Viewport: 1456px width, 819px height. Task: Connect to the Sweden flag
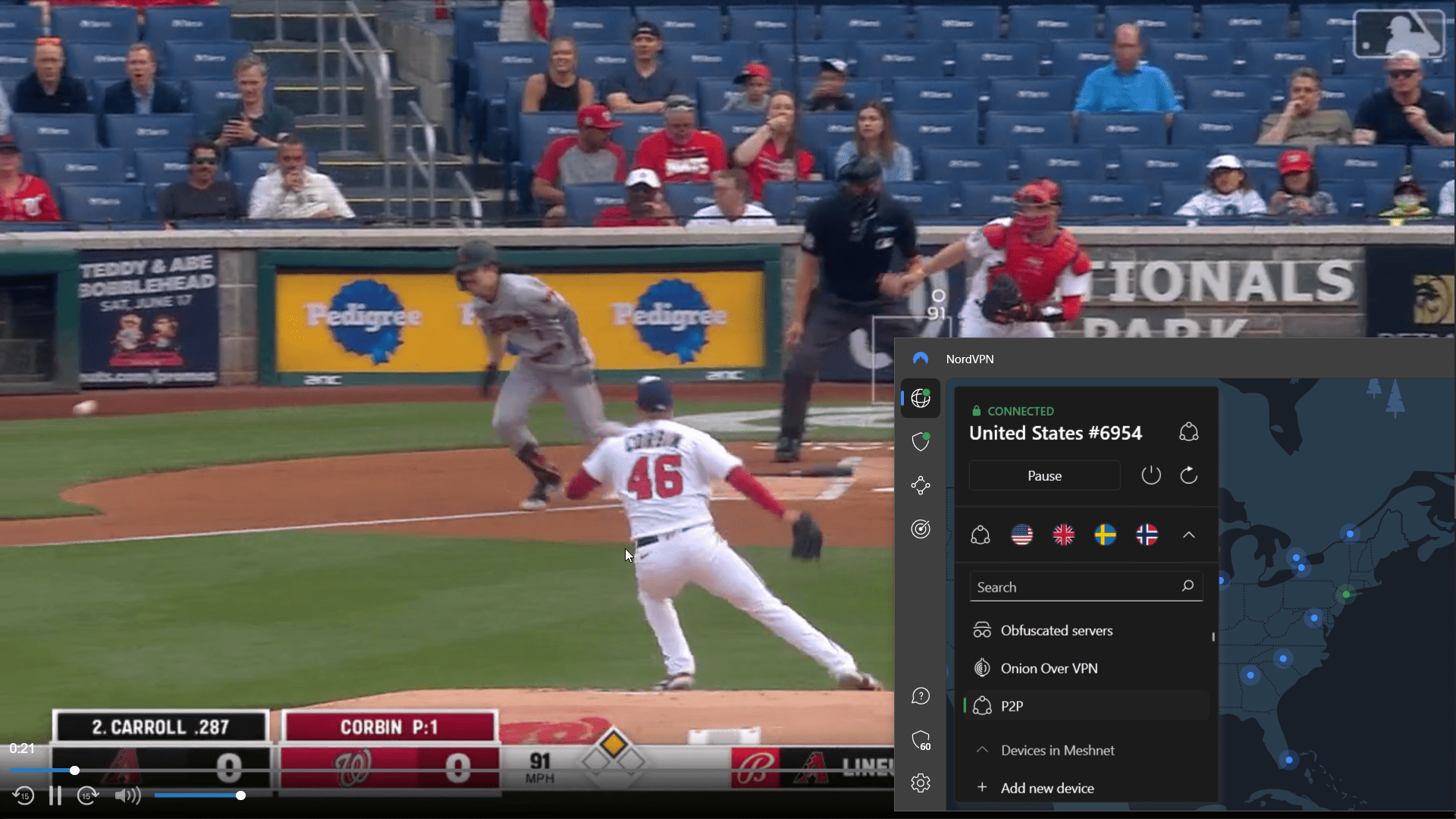[x=1106, y=535]
